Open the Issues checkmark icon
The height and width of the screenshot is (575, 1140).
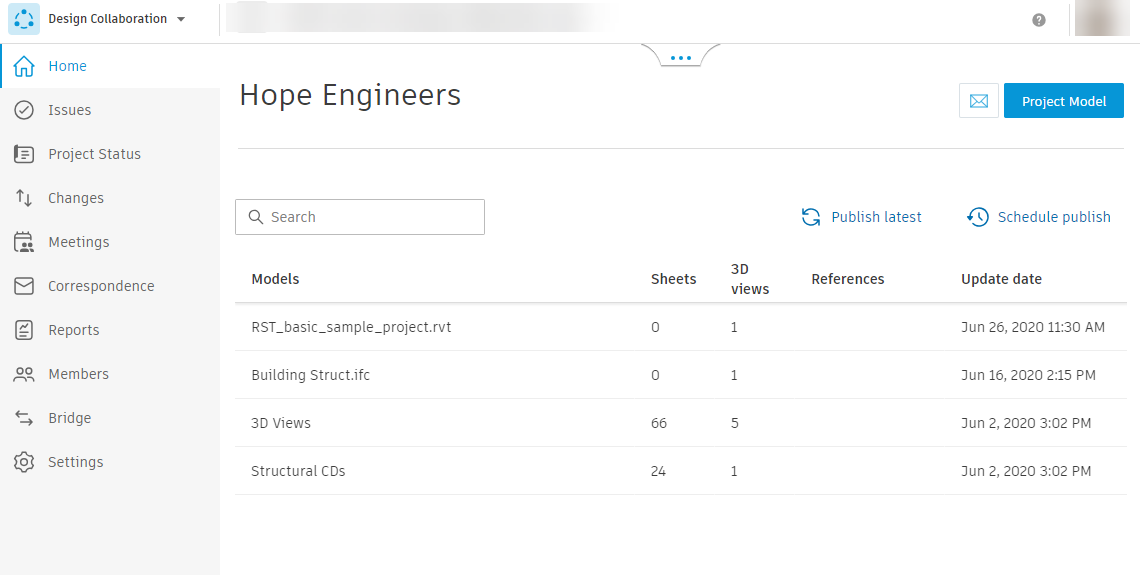tap(25, 110)
